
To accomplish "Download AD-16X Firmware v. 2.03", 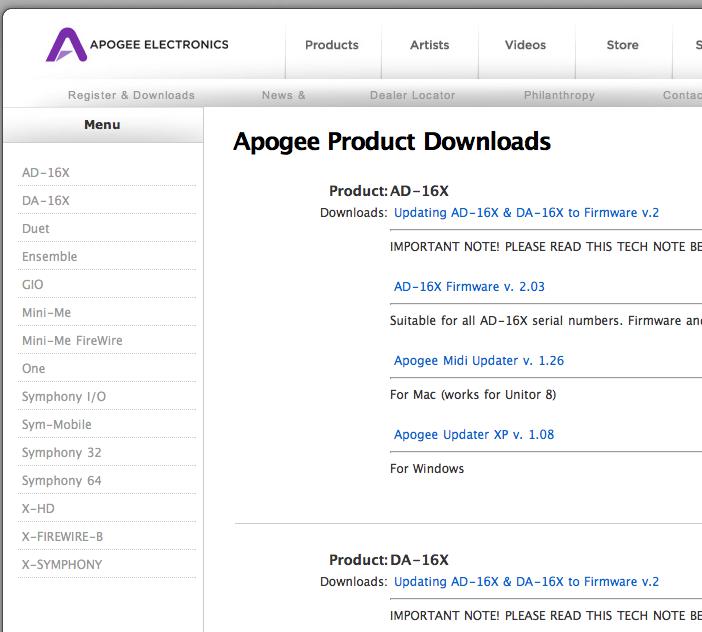I will (x=469, y=286).
